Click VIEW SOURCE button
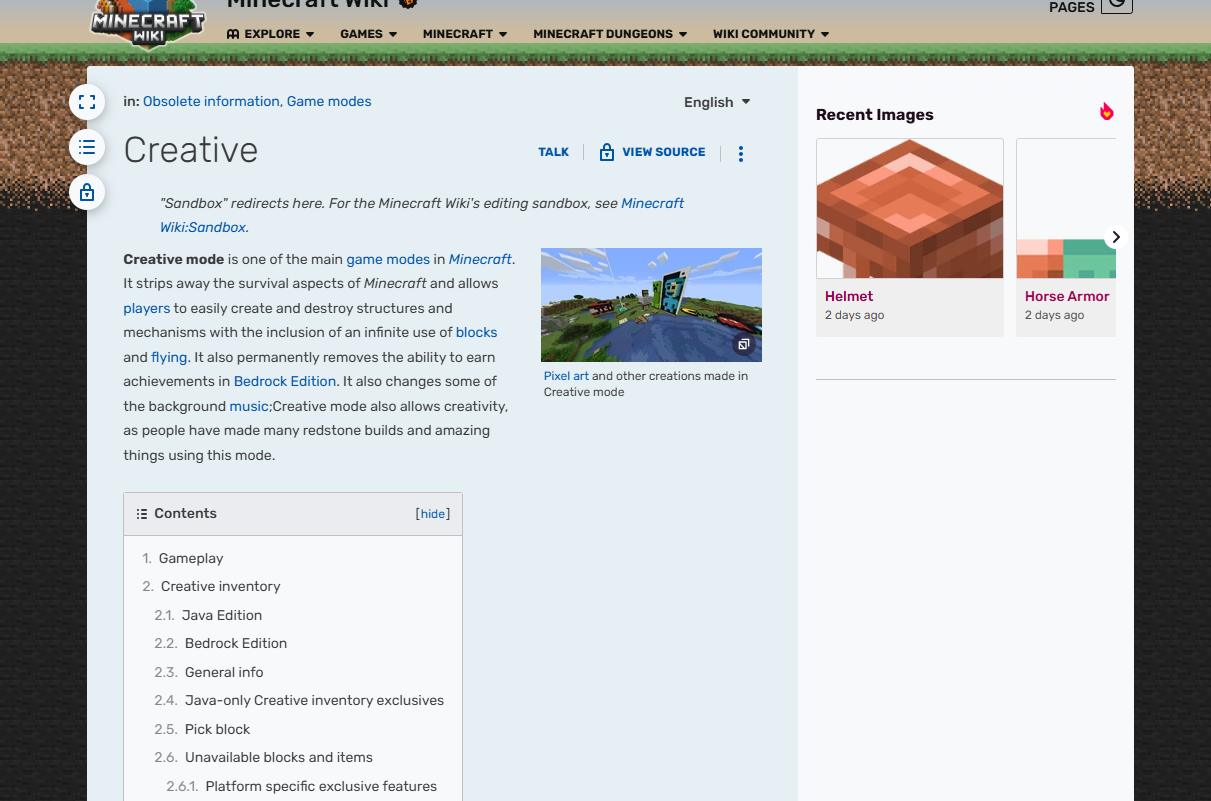 point(652,152)
